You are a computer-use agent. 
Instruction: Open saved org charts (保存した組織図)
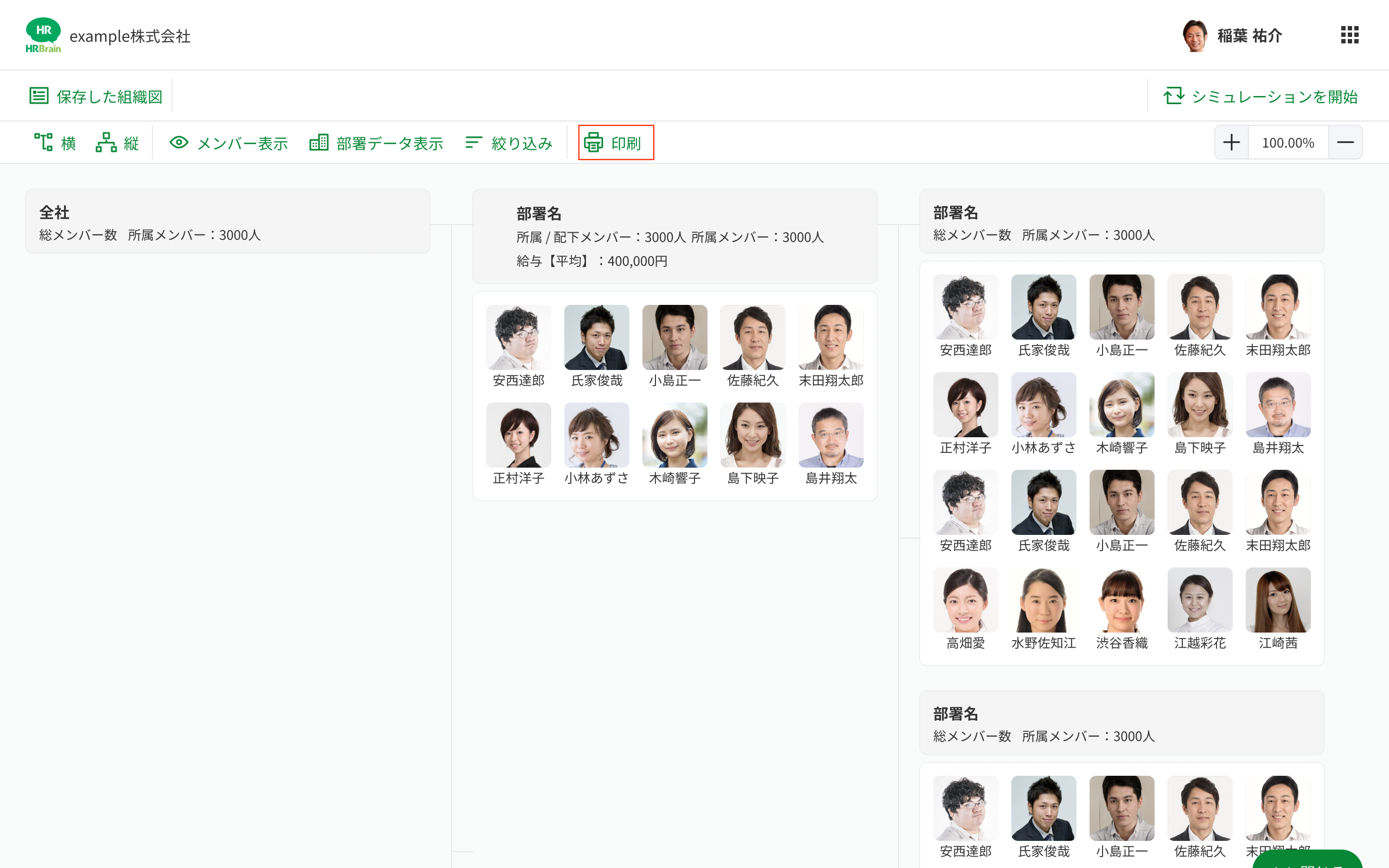pyautogui.click(x=96, y=96)
